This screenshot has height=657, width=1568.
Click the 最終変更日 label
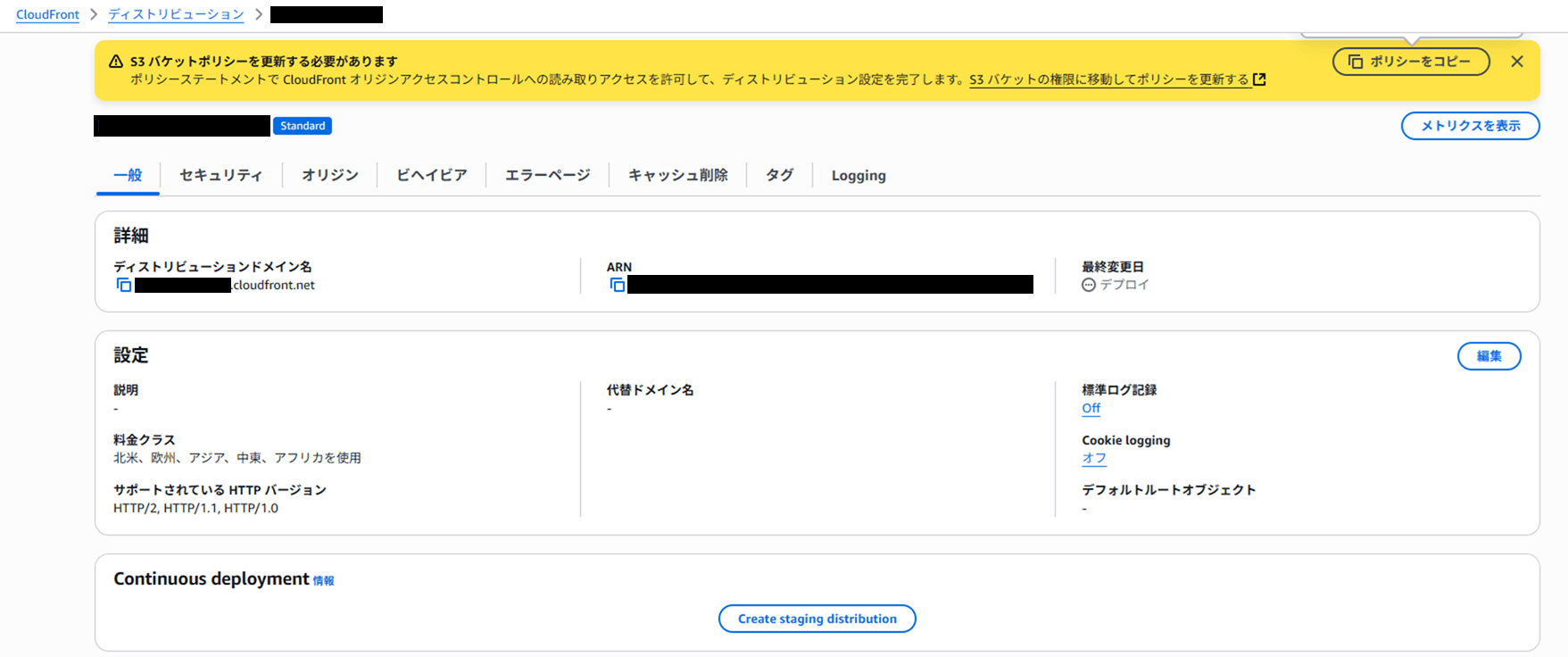coord(1113,267)
